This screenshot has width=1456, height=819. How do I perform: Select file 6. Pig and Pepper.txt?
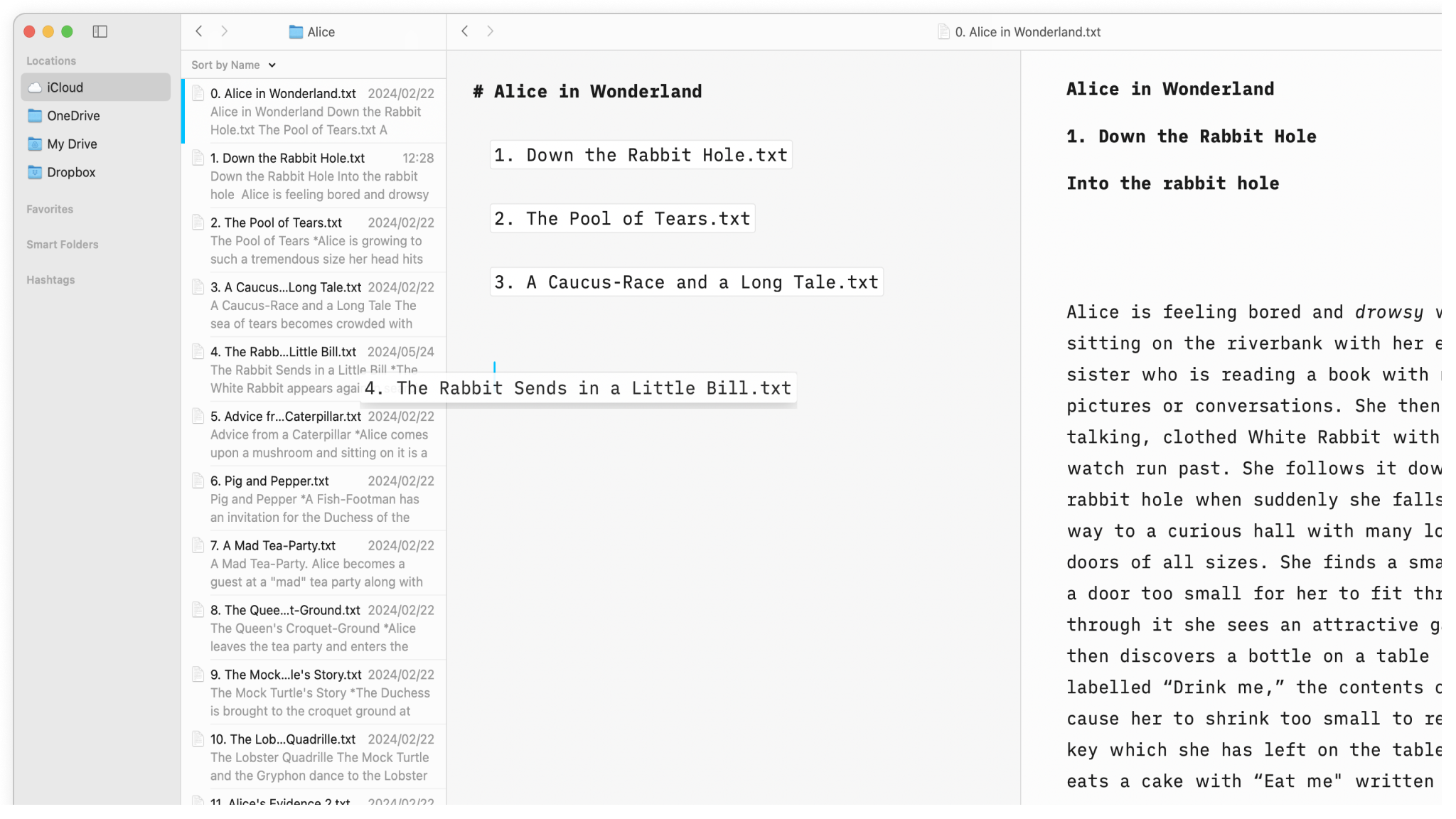(269, 481)
